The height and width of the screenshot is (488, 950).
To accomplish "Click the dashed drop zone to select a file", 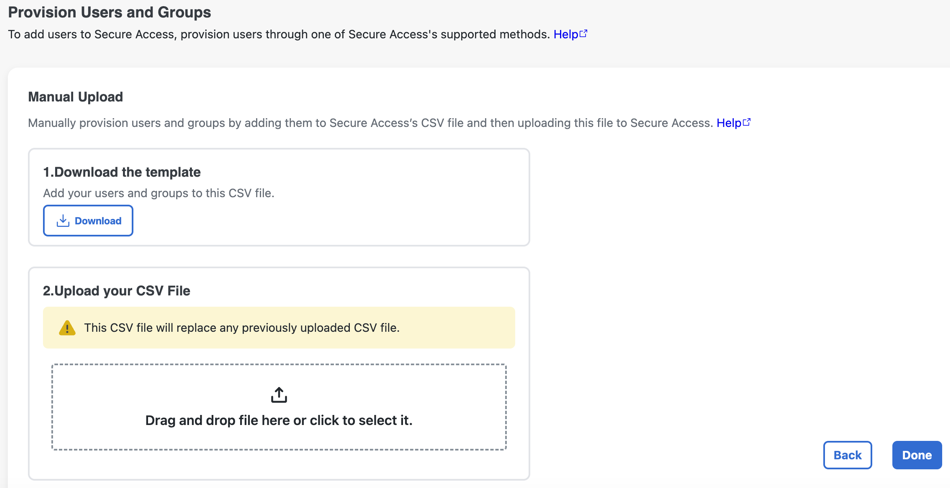I will click(279, 407).
